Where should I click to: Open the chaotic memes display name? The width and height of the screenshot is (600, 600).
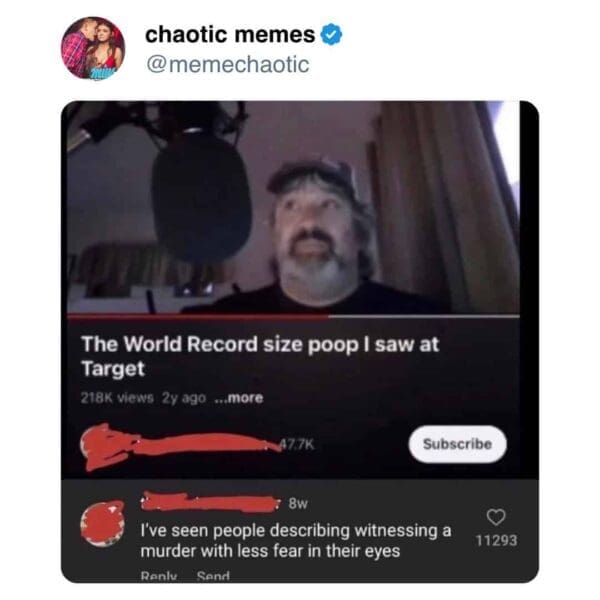point(230,34)
